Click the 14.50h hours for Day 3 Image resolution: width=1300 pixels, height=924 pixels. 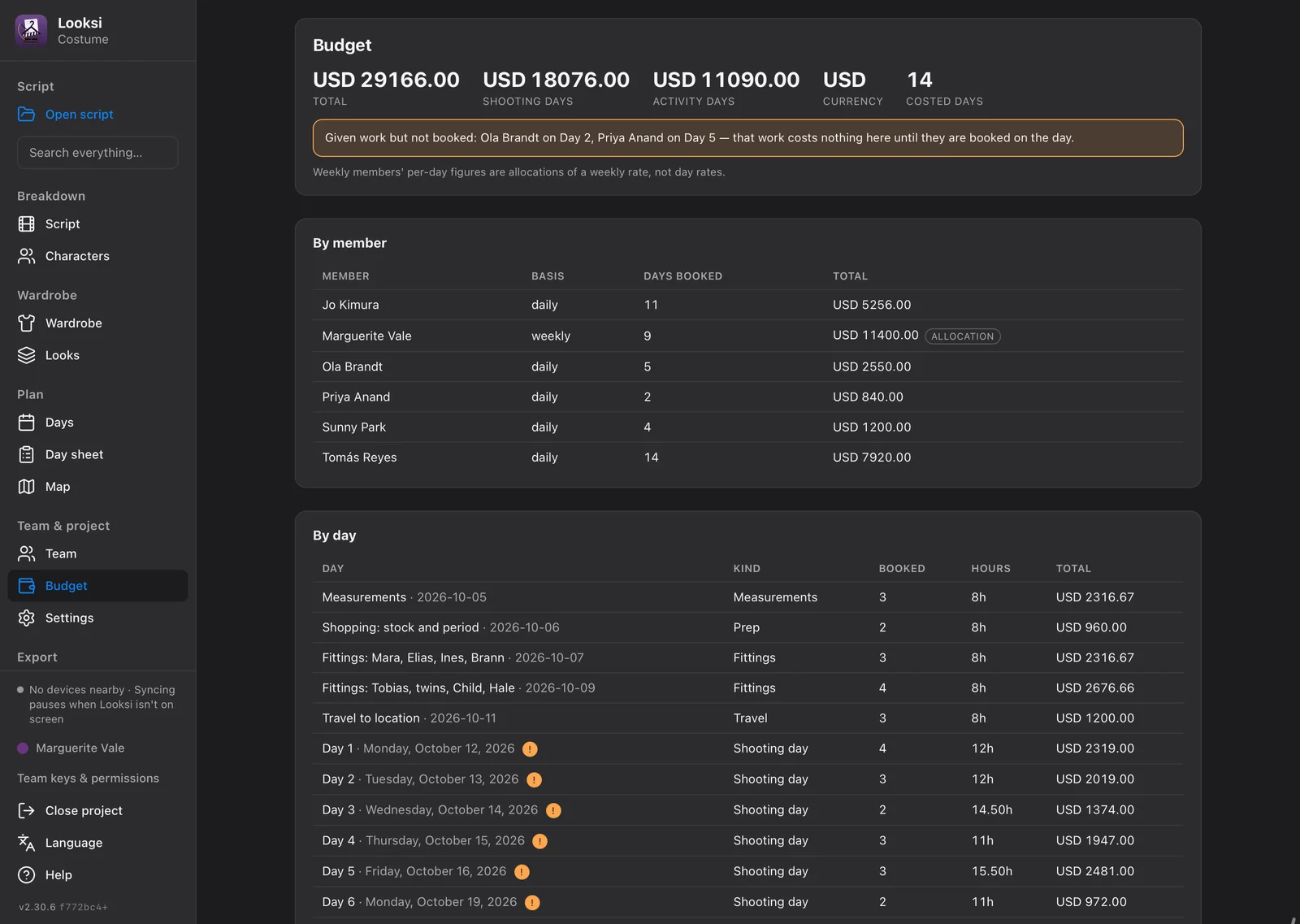[992, 810]
